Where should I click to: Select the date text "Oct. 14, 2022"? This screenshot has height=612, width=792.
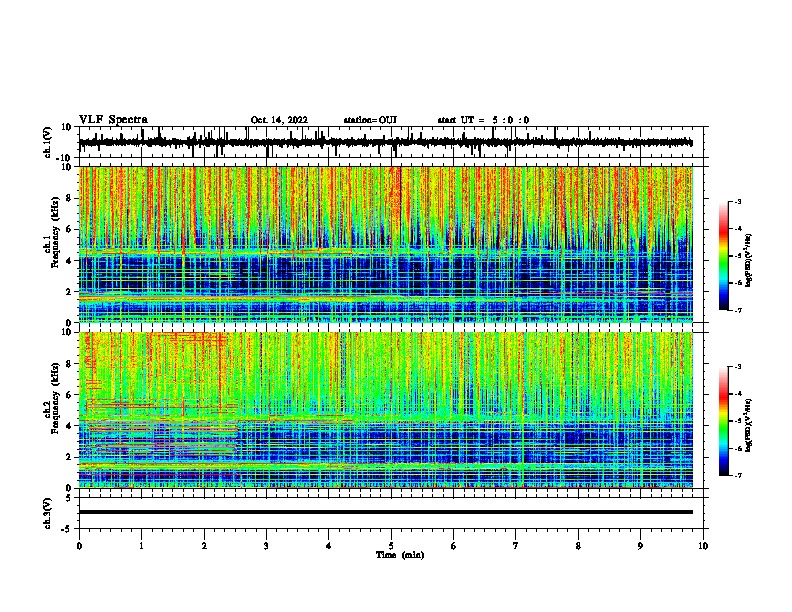(279, 120)
